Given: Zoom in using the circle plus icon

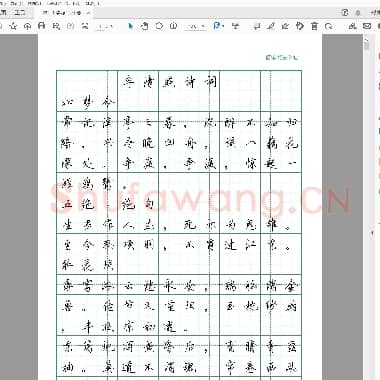Looking at the screenshot, I should [x=173, y=26].
